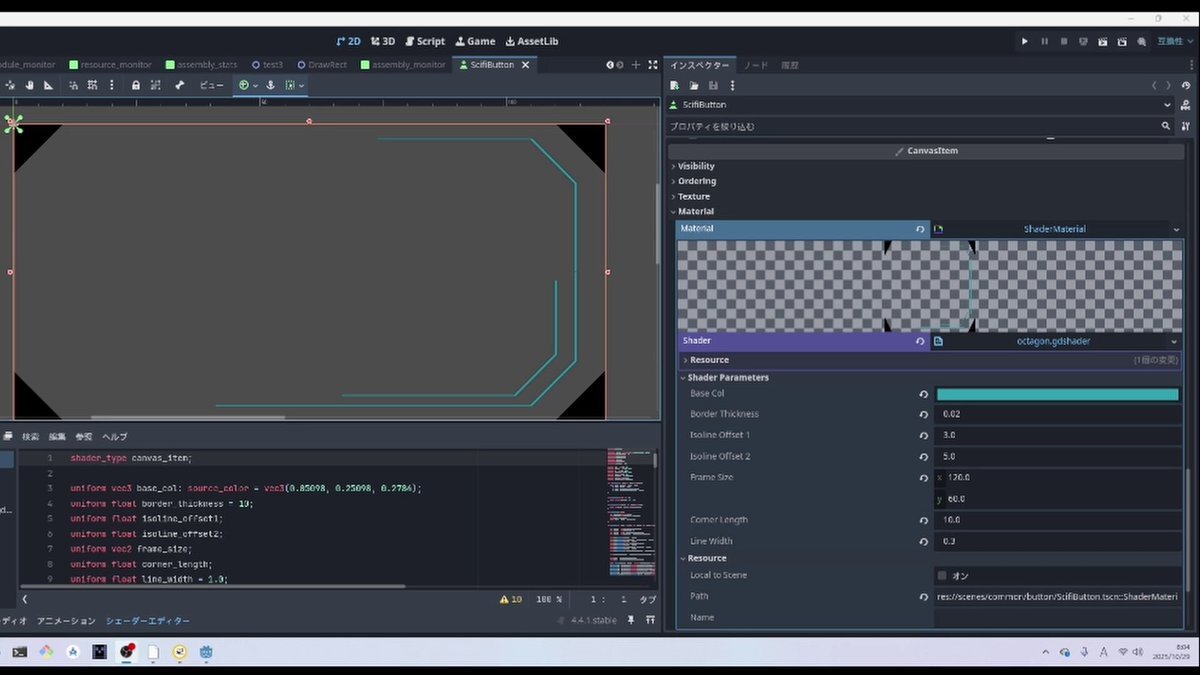Toggle the anchor preset button in toolbar
The height and width of the screenshot is (675, 1200).
click(x=246, y=85)
